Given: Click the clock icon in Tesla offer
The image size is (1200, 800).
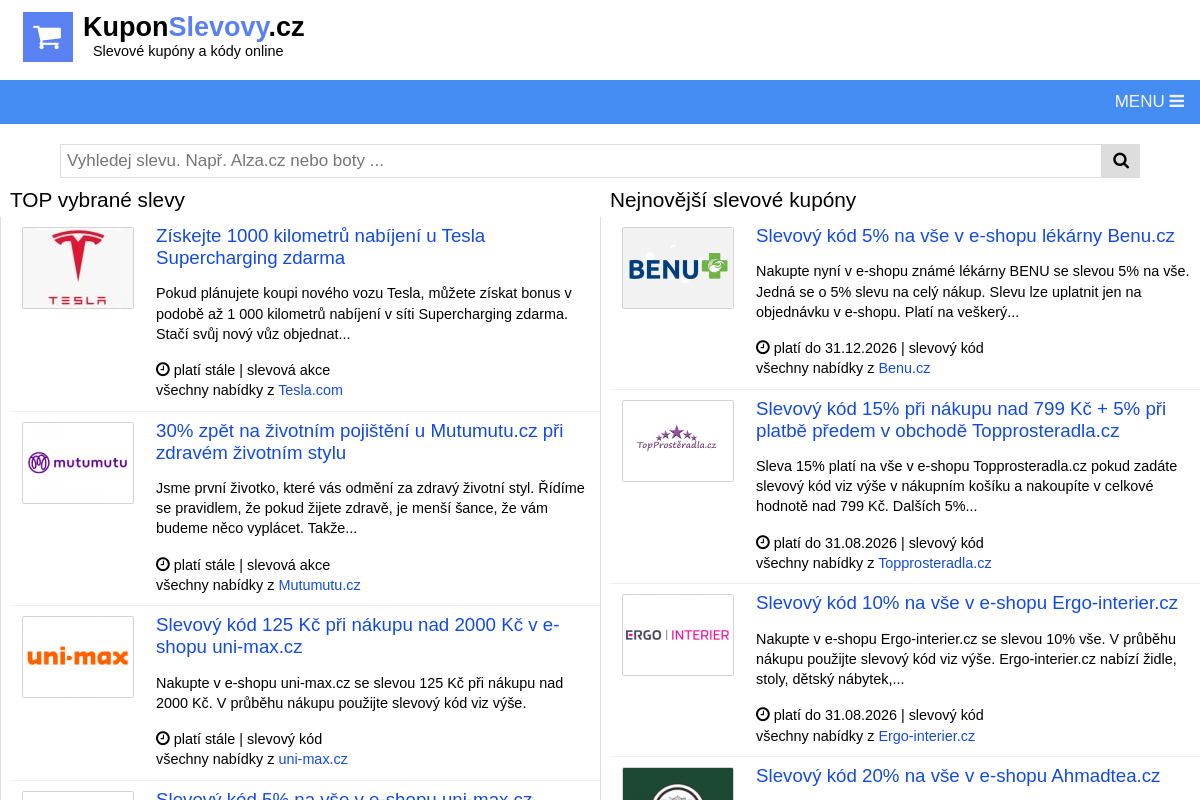Looking at the screenshot, I should [163, 369].
